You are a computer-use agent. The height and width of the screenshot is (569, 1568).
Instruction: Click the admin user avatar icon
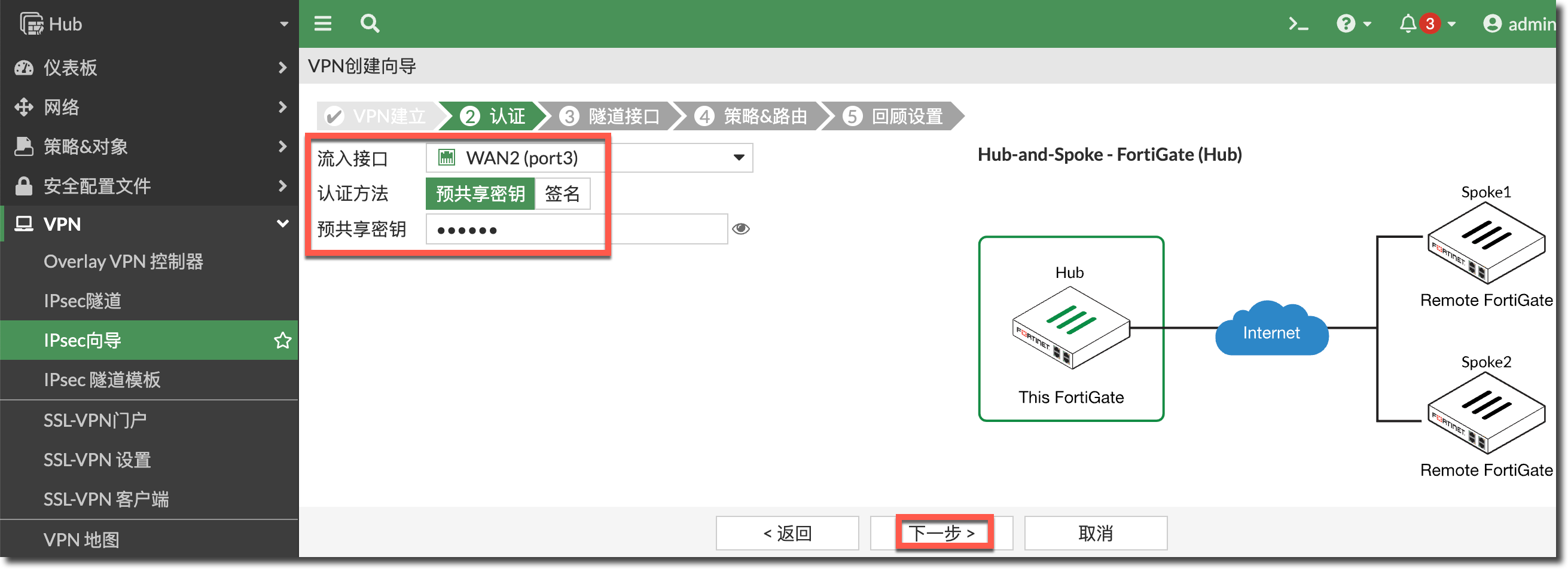(x=1492, y=24)
